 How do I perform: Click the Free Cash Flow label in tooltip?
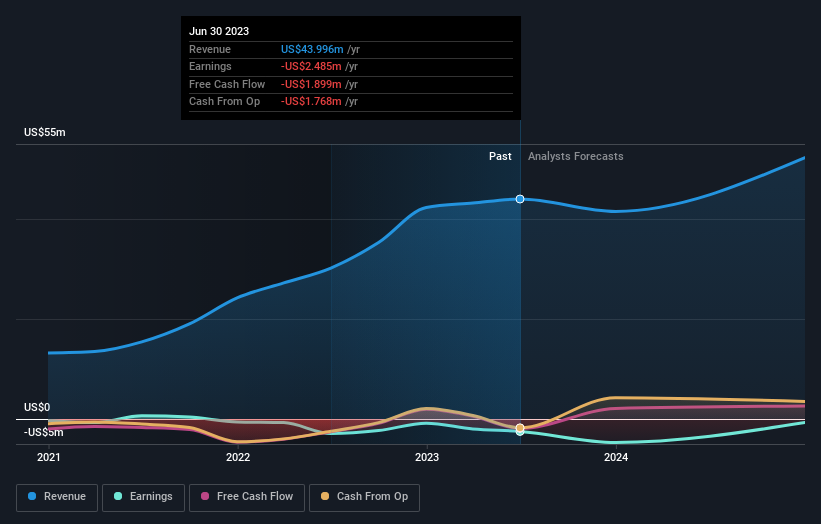227,84
